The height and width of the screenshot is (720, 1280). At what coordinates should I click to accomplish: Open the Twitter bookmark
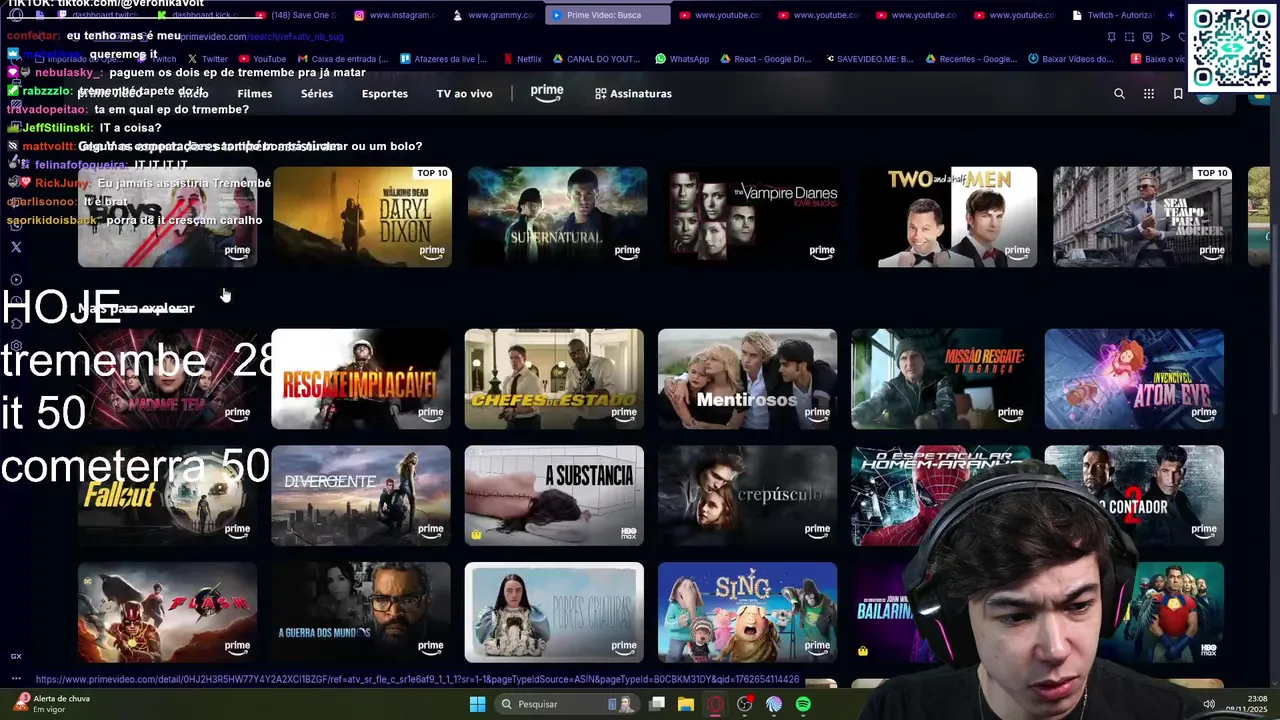(208, 59)
